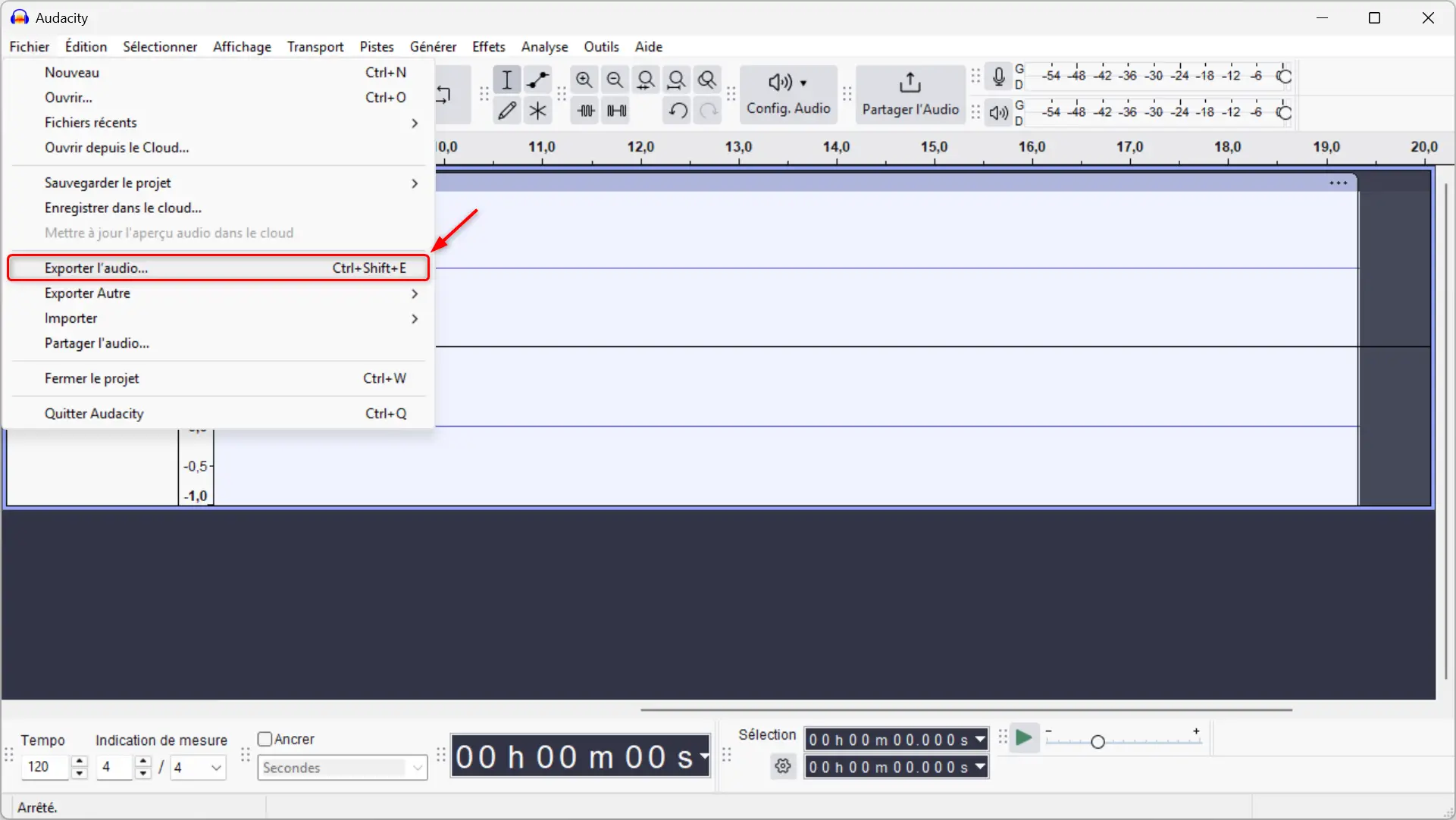This screenshot has height=820, width=1456.
Task: Toggle the Ancrer checkbox
Action: [265, 739]
